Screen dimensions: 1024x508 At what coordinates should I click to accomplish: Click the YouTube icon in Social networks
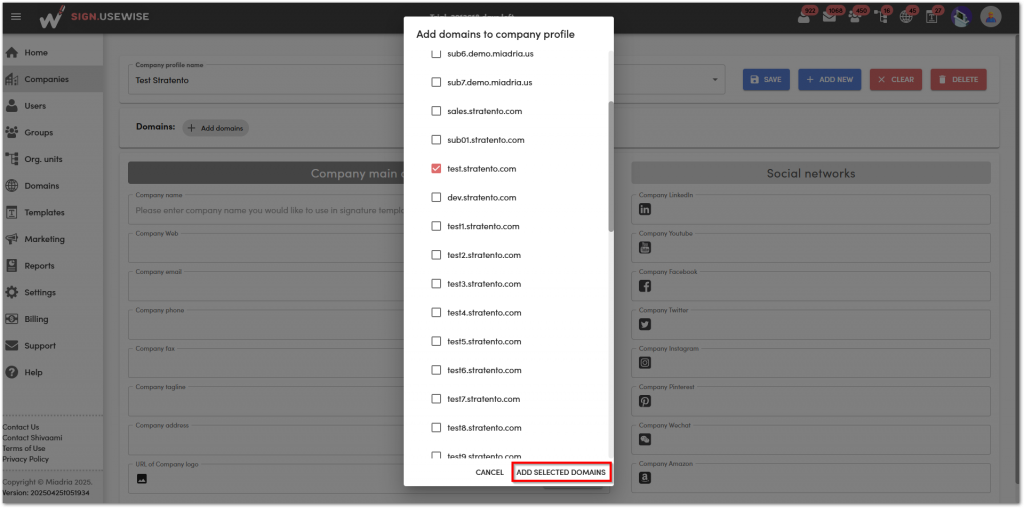tap(645, 248)
